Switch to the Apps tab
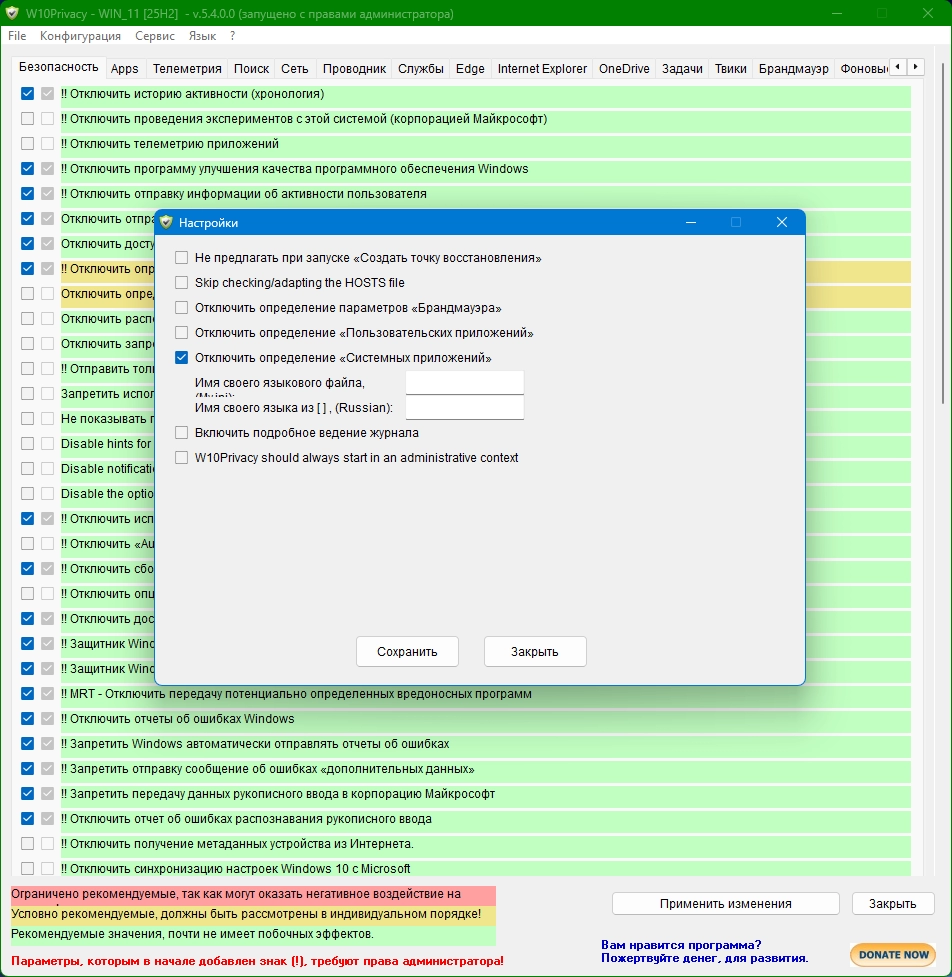Viewport: 952px width, 977px height. coord(125,69)
